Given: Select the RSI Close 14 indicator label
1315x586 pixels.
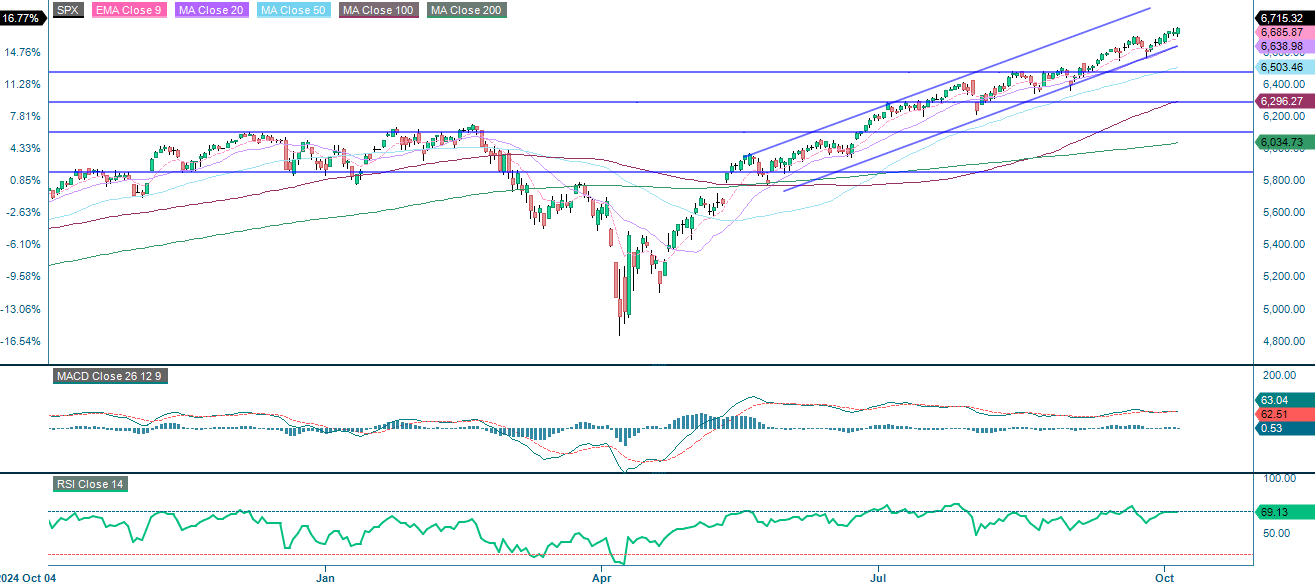Looking at the screenshot, I should coord(90,484).
